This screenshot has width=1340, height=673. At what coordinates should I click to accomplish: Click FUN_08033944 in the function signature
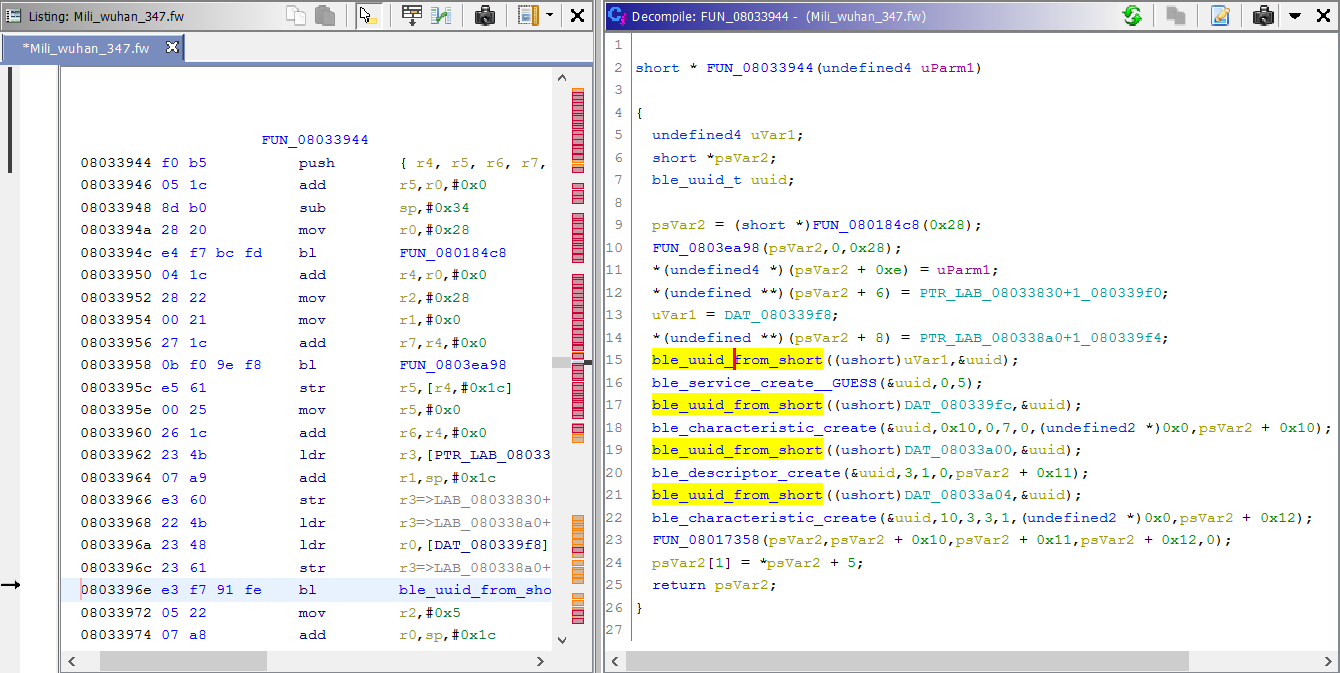(761, 68)
